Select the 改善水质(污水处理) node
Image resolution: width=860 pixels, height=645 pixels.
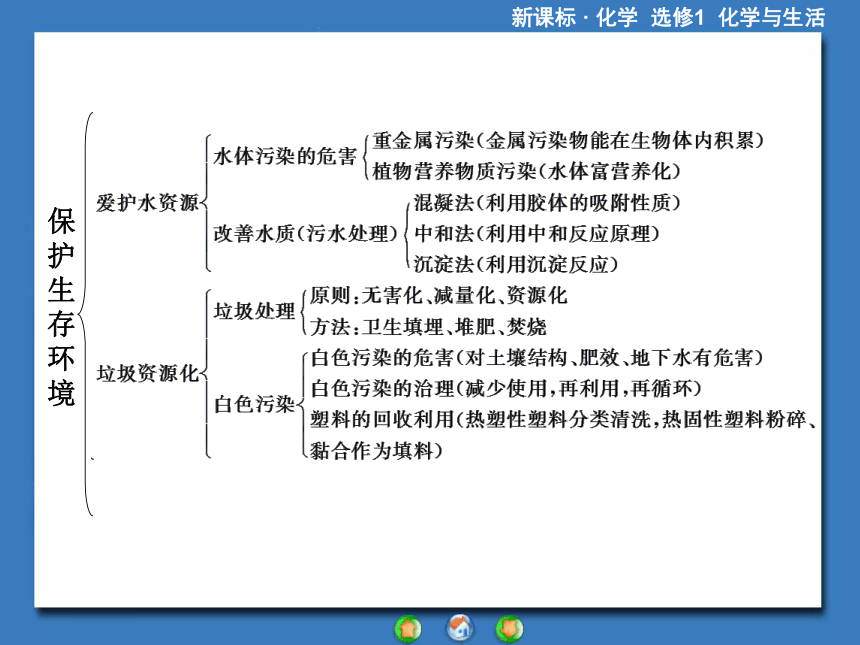305,234
